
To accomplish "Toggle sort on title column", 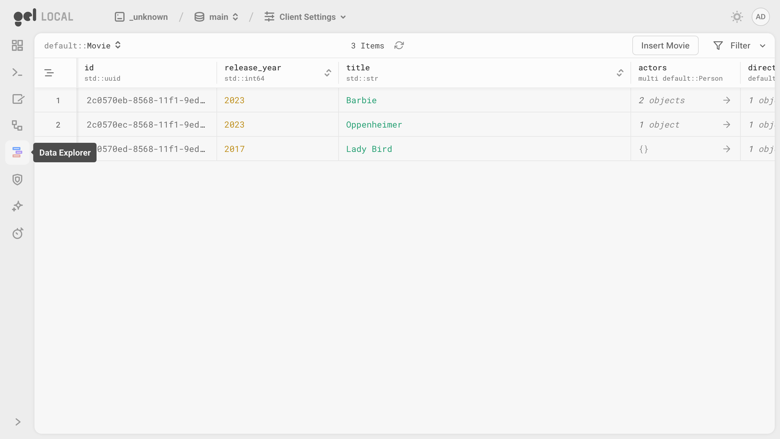I will 620,73.
